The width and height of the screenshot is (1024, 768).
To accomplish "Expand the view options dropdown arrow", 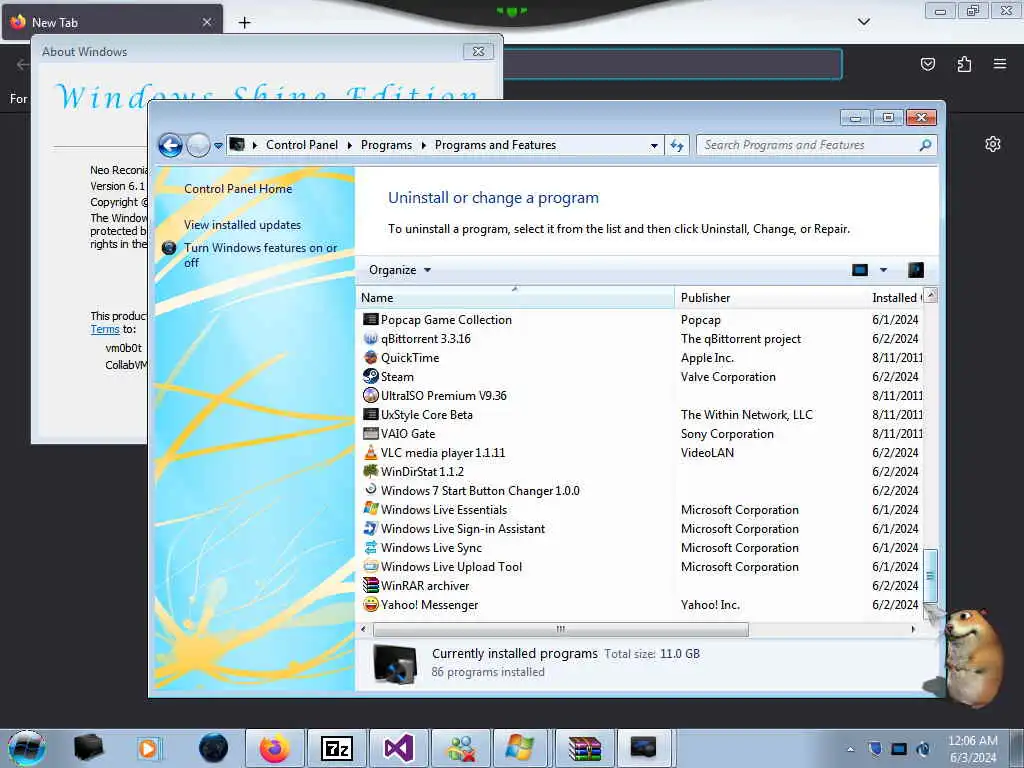I will tap(883, 270).
